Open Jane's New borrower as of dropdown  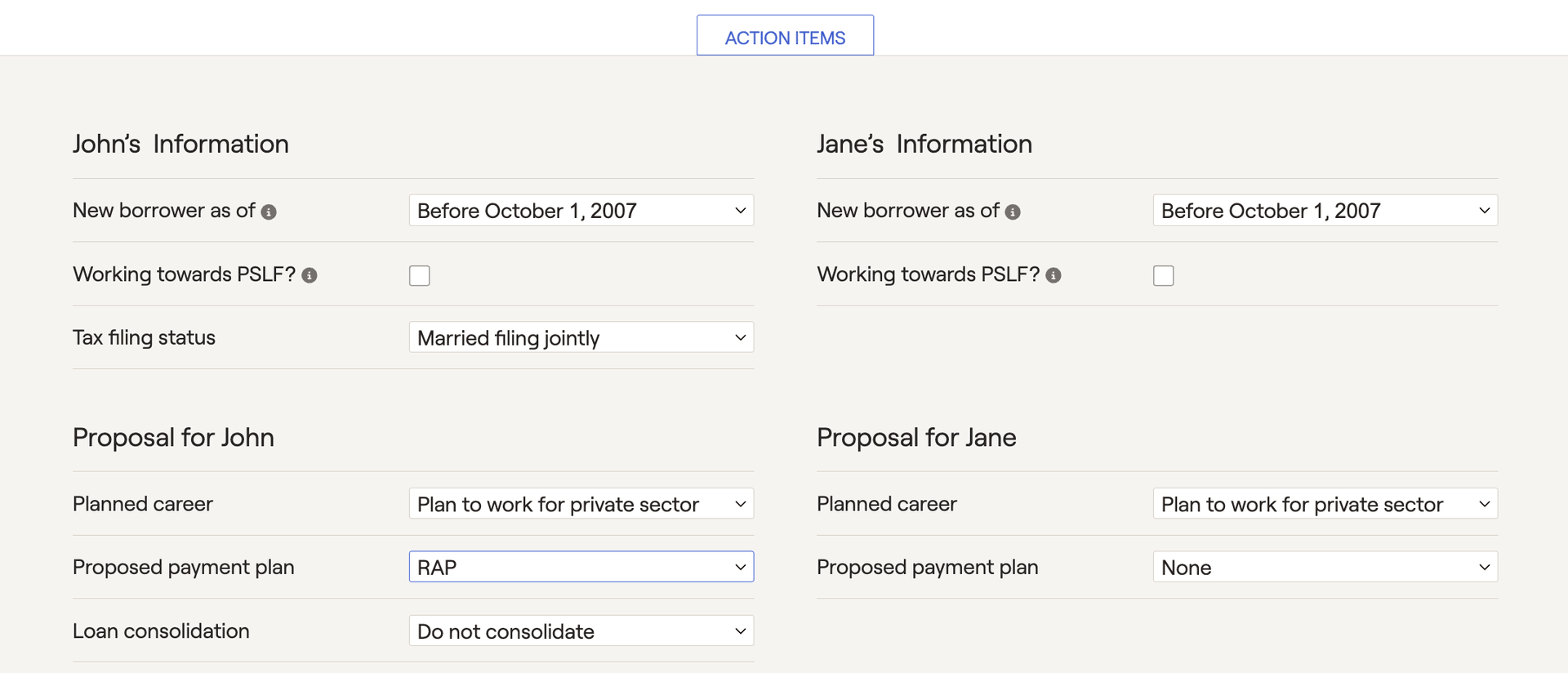(x=1325, y=210)
